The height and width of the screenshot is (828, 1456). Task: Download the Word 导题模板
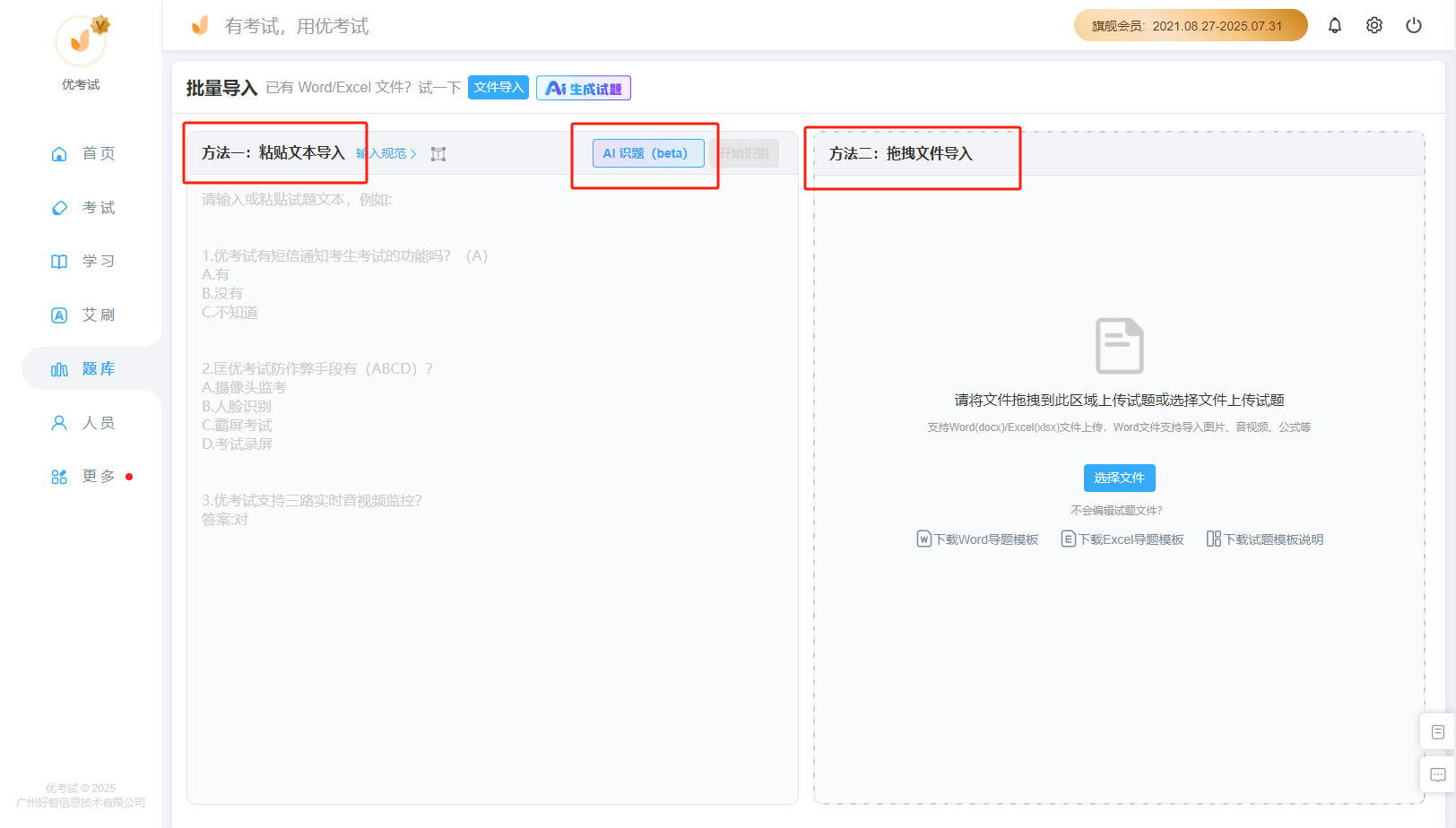pyautogui.click(x=977, y=539)
